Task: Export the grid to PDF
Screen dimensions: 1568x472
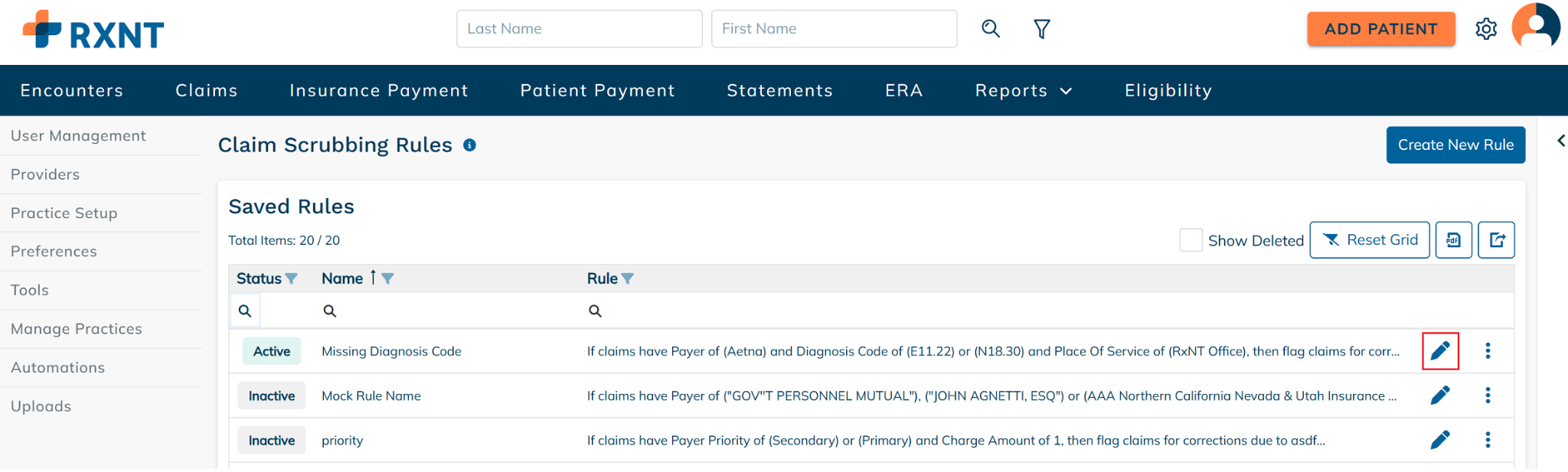Action: [1453, 240]
